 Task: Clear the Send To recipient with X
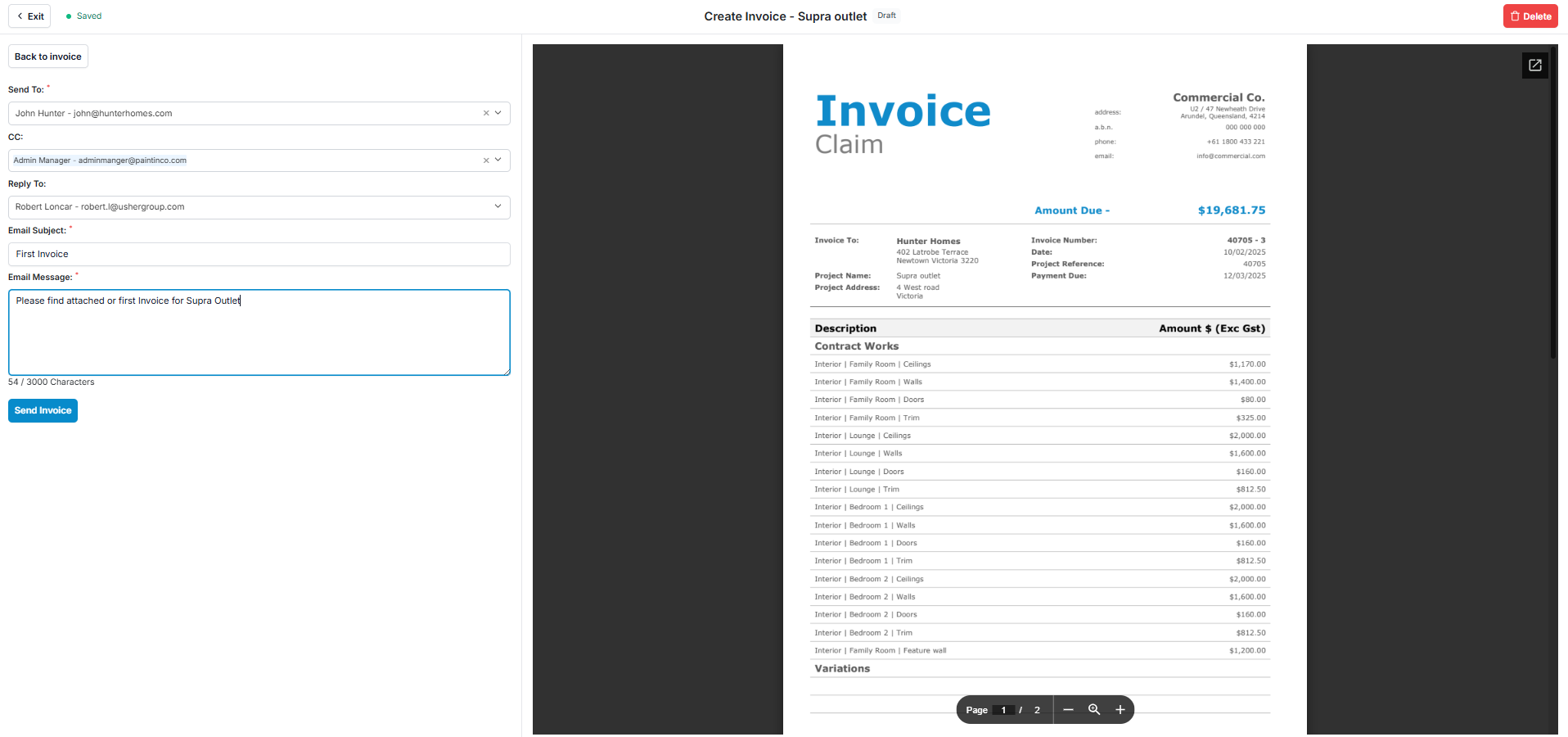tap(486, 114)
